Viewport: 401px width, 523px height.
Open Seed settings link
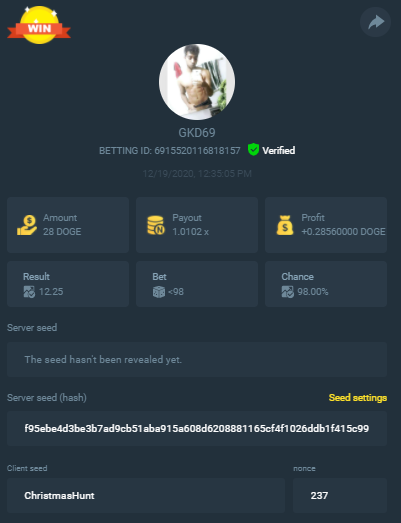[358, 398]
